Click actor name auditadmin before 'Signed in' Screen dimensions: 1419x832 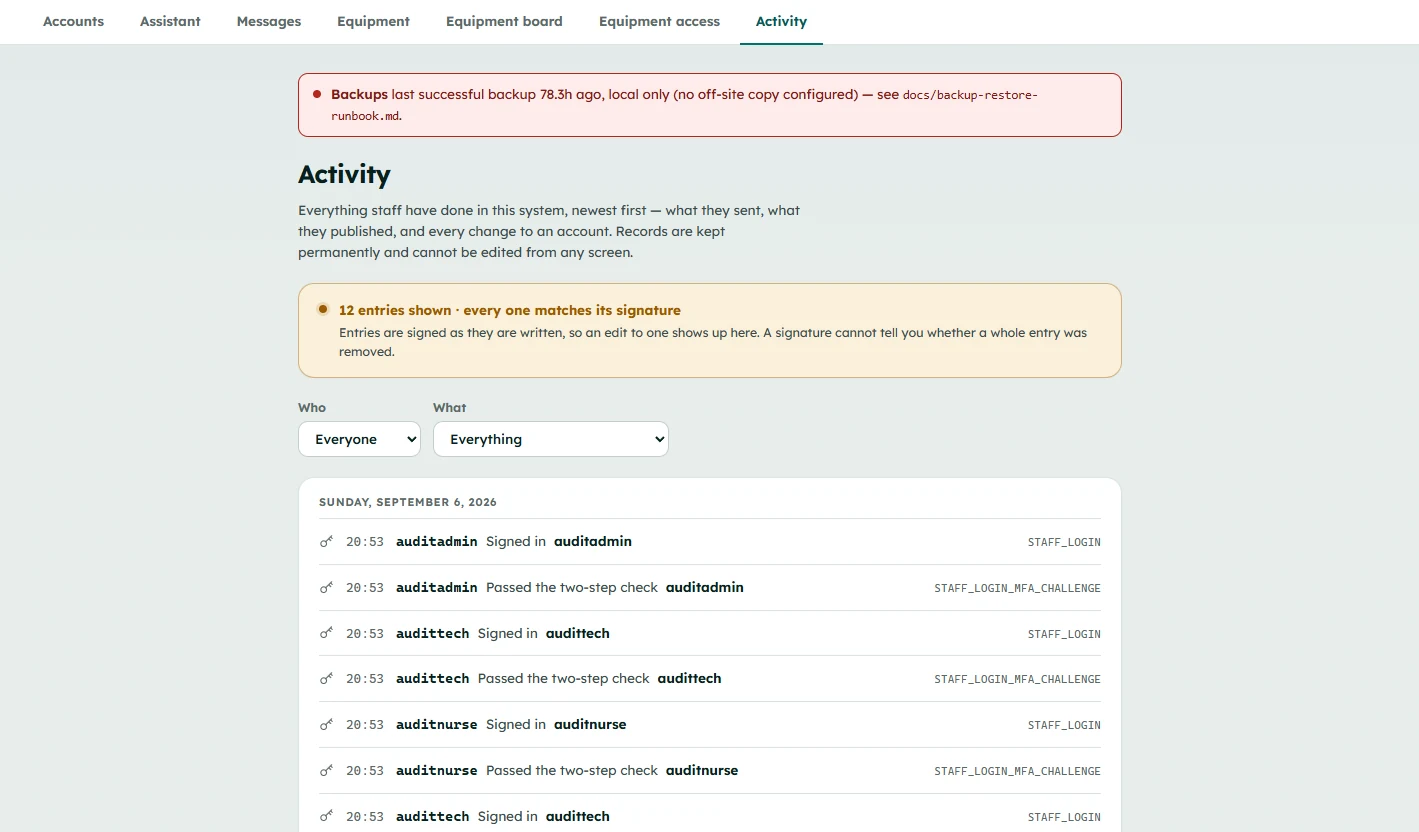tap(436, 541)
